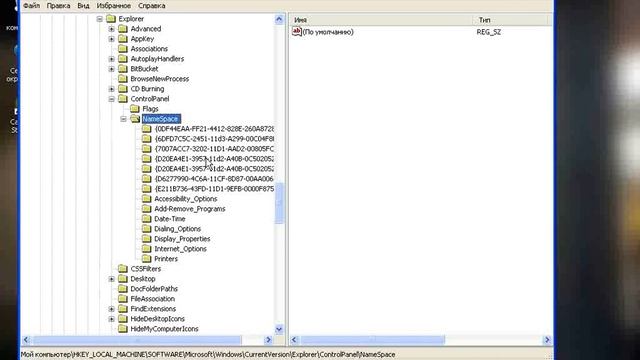
Task: Click folder icon of {E211B736 key
Action: point(147,189)
